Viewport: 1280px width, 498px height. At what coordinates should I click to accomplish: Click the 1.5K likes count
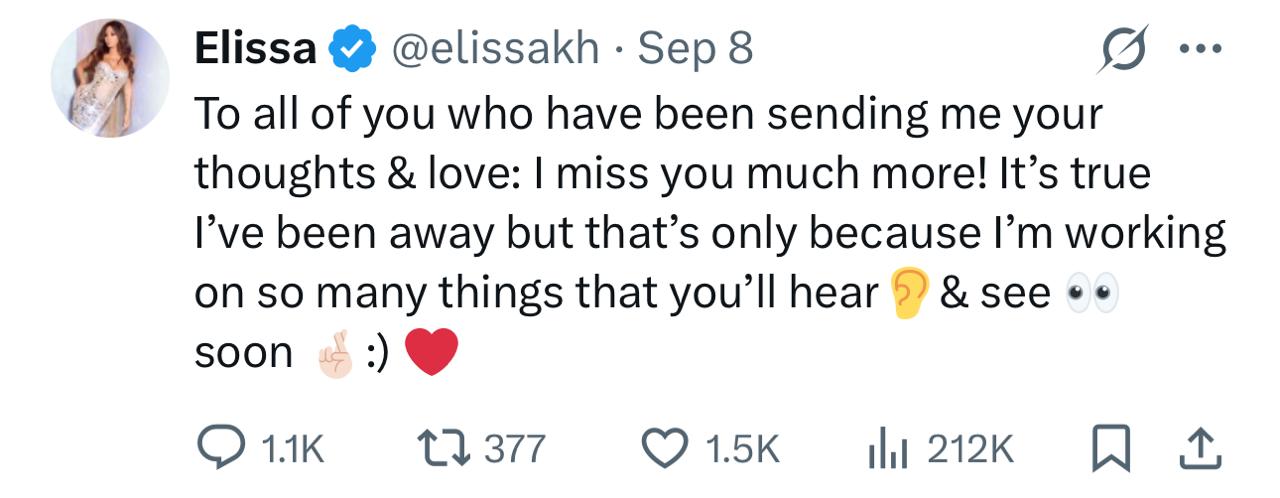[743, 448]
